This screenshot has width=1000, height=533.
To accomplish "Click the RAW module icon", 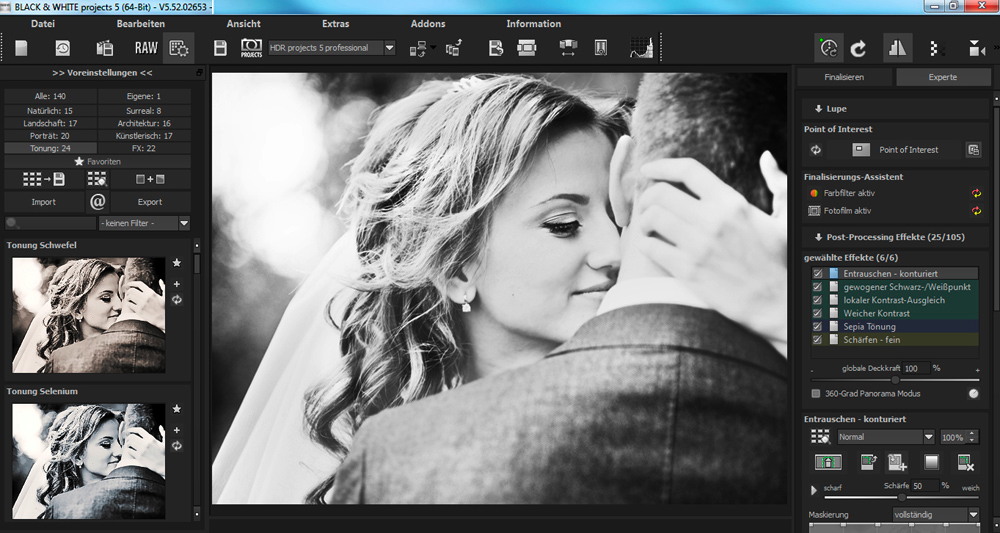I will click(x=146, y=48).
